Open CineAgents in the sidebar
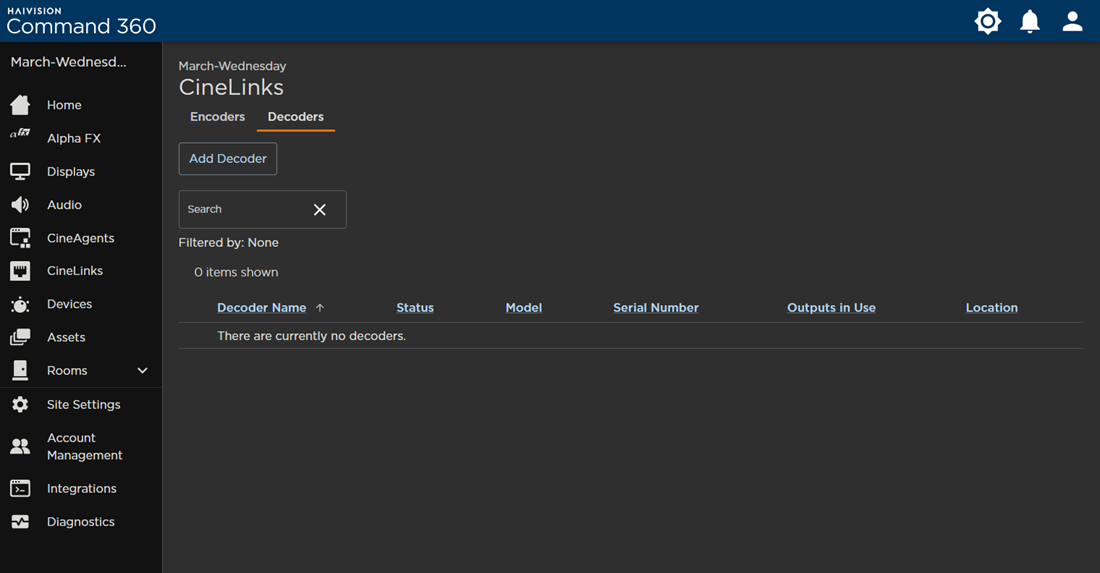The image size is (1100, 573). coord(81,238)
